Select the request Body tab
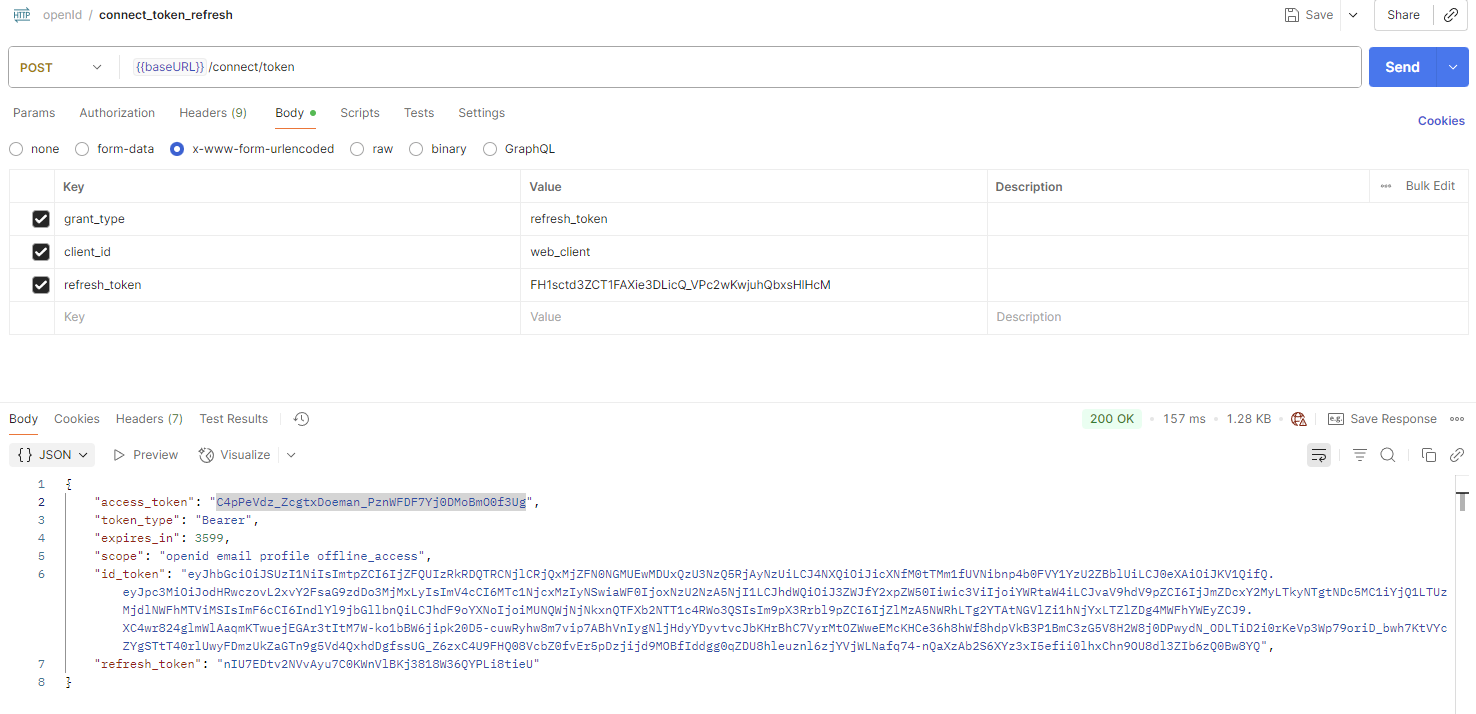This screenshot has width=1476, height=714. pos(295,113)
